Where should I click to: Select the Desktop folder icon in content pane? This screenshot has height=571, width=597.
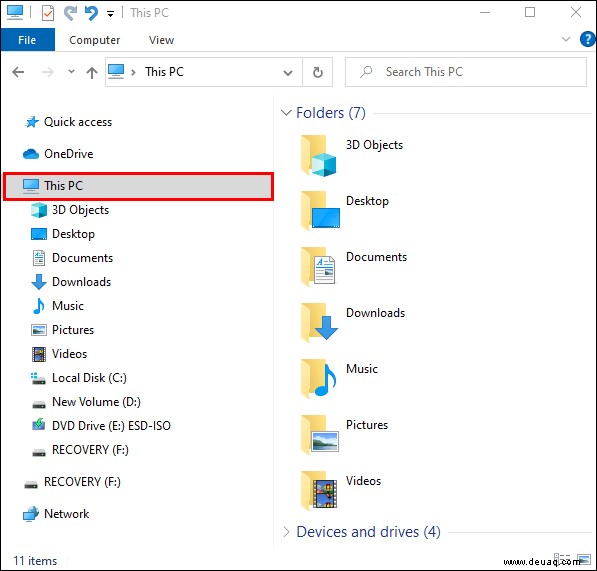coord(319,211)
